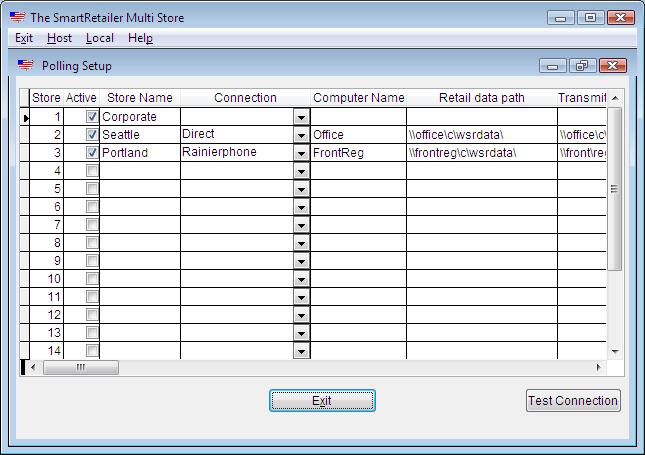Open Connection dropdown for Corporate row

pos(302,117)
